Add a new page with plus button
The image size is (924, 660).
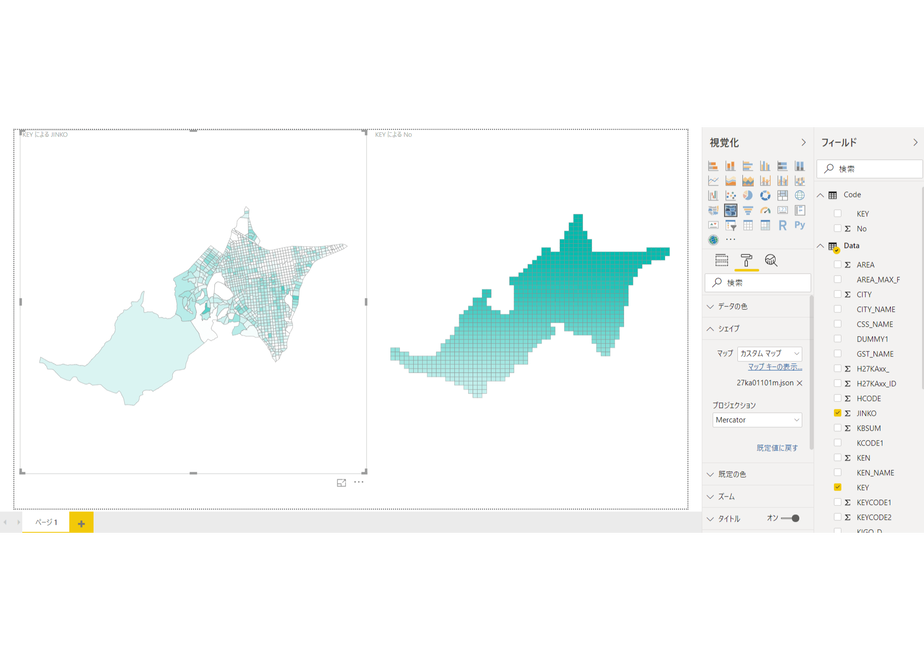click(81, 523)
